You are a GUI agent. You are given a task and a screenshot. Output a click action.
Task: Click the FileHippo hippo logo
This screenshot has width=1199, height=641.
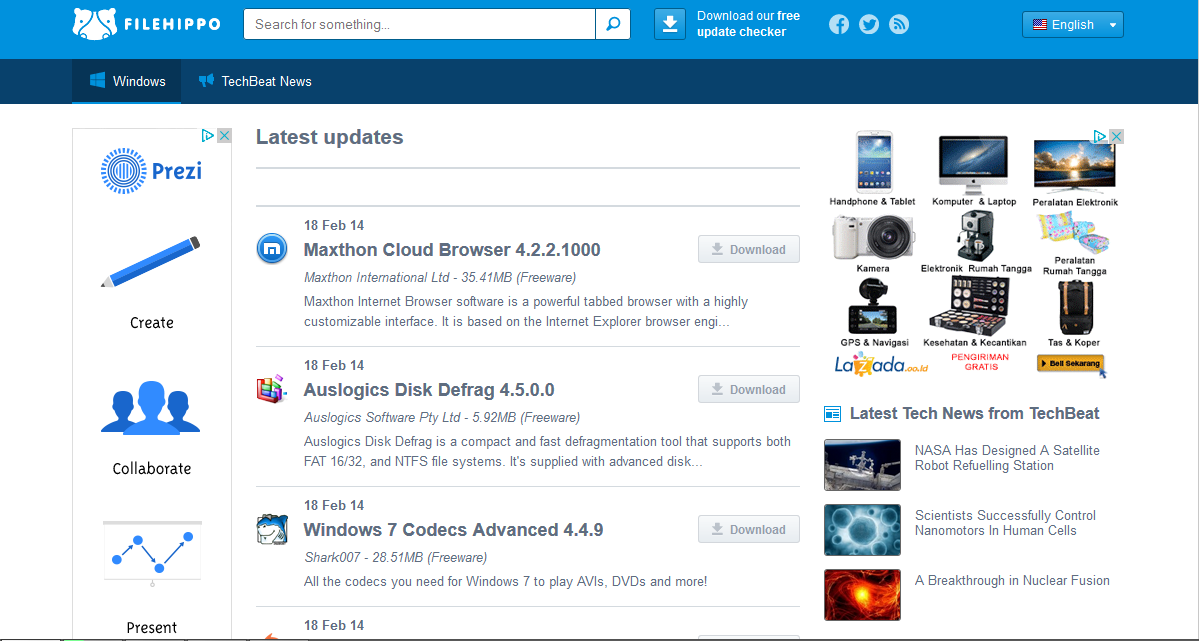[x=93, y=23]
